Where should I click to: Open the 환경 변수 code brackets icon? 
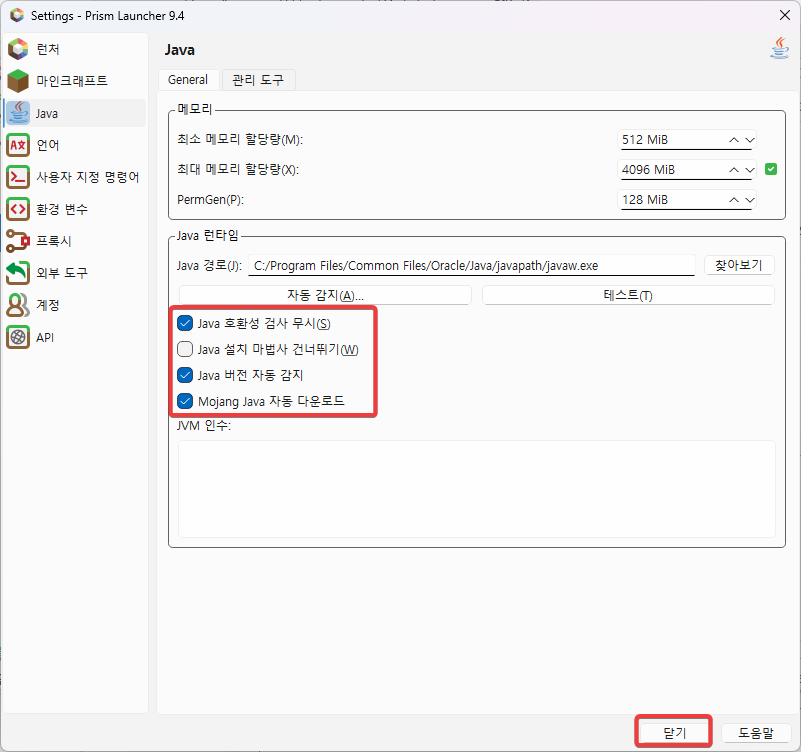pyautogui.click(x=18, y=209)
